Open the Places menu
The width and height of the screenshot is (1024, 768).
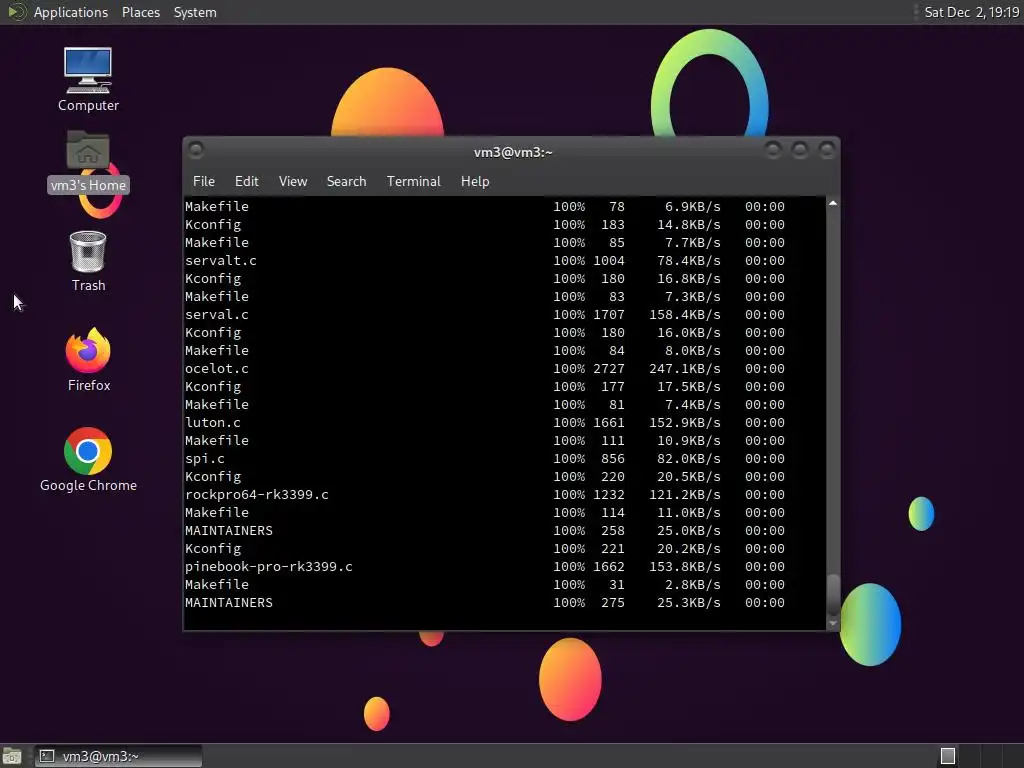140,12
